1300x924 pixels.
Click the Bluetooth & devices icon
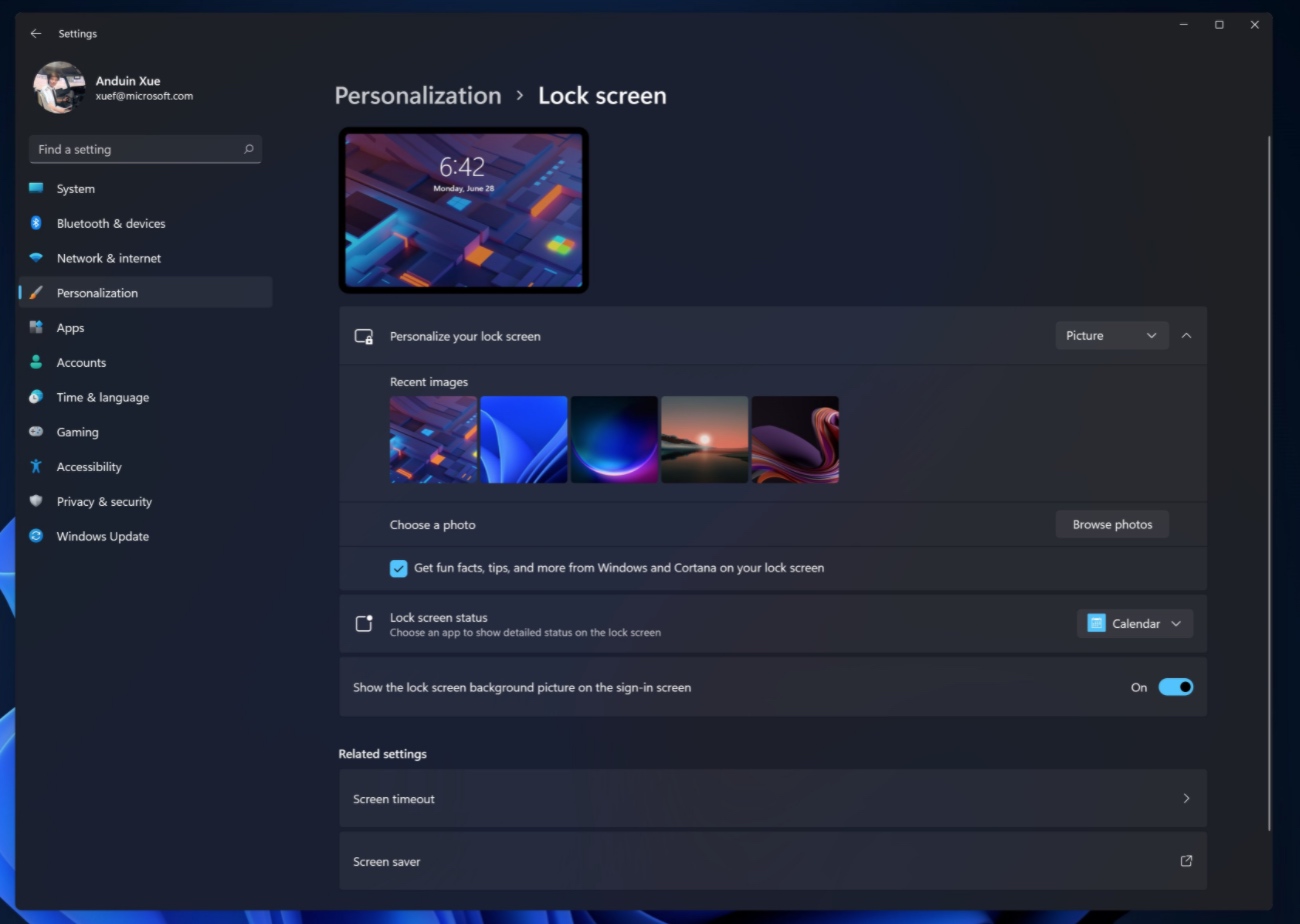36,223
